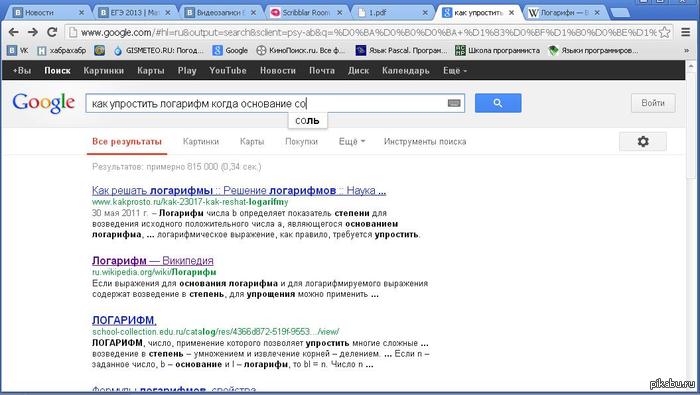Open the Chrome menu icon
The width and height of the screenshot is (700, 395).
point(686,32)
